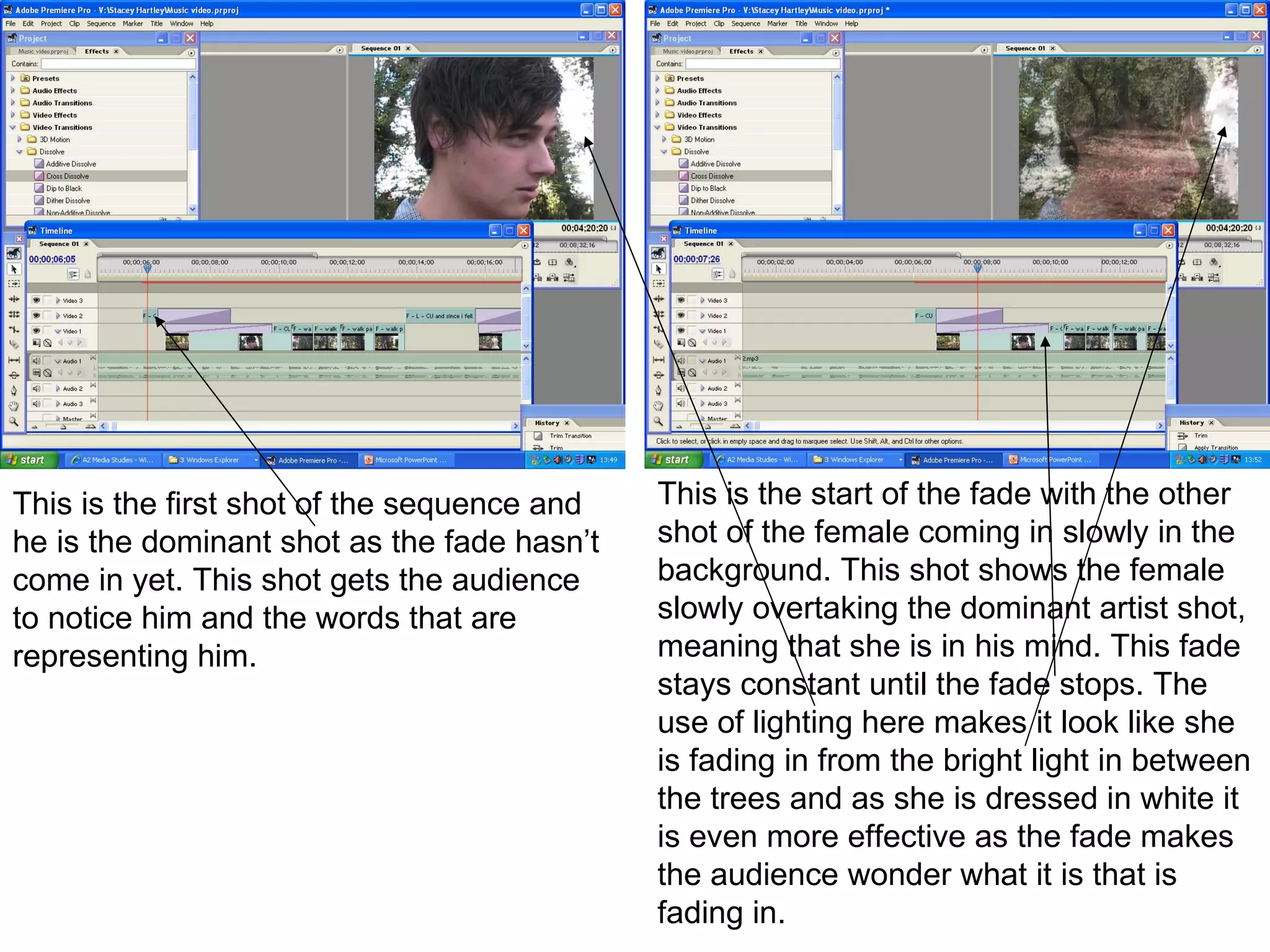Choose the Zoom tool in left toolbox

pyautogui.click(x=14, y=421)
